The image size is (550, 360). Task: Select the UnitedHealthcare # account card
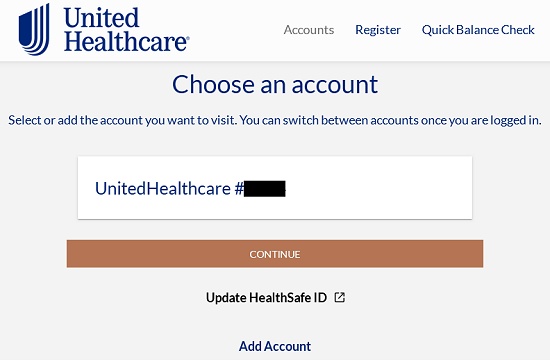click(x=275, y=188)
